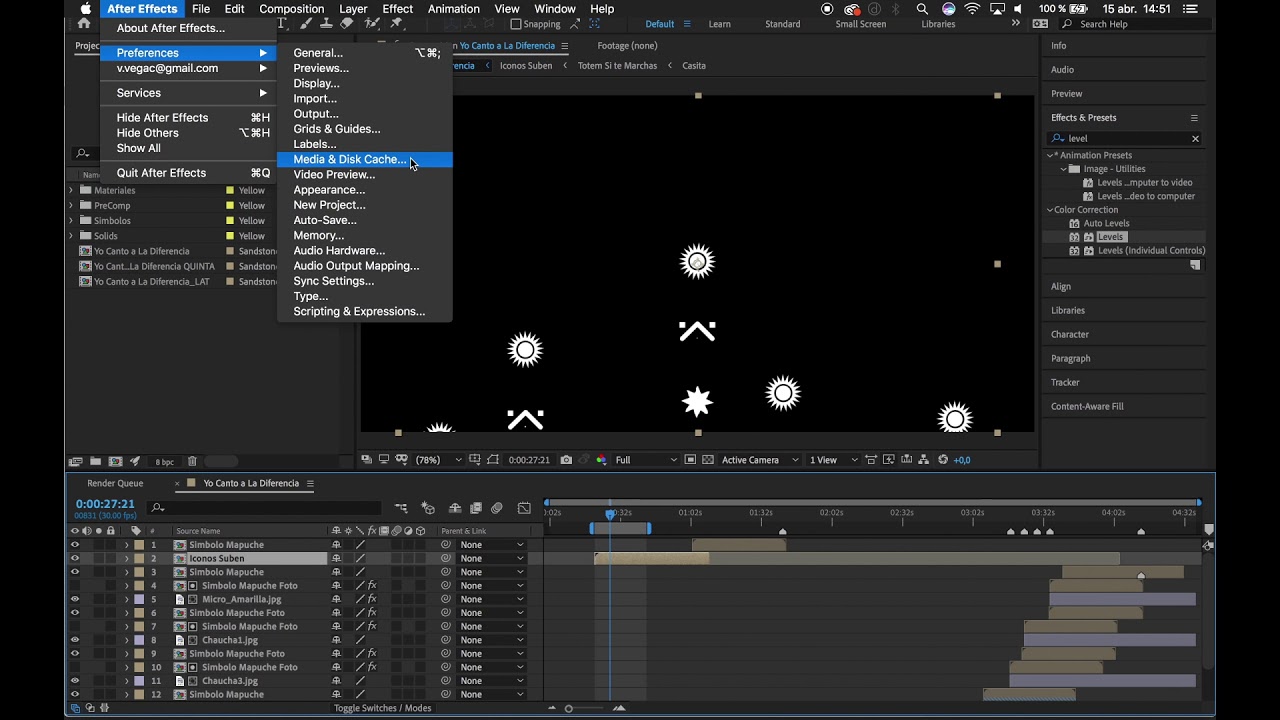The image size is (1280, 720).
Task: Toggle transparency grid icon in viewer
Action: pyautogui.click(x=708, y=460)
